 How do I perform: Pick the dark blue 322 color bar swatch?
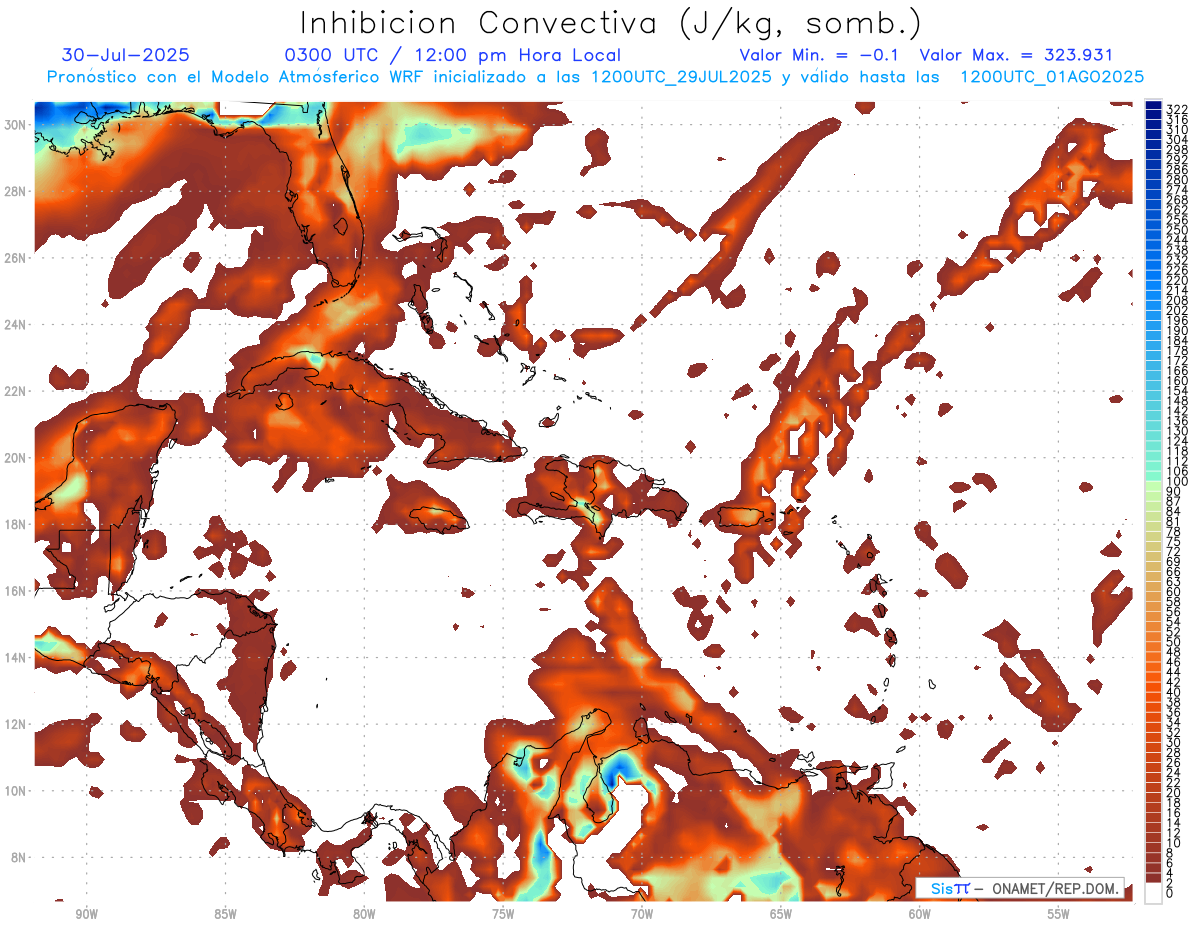[1154, 107]
